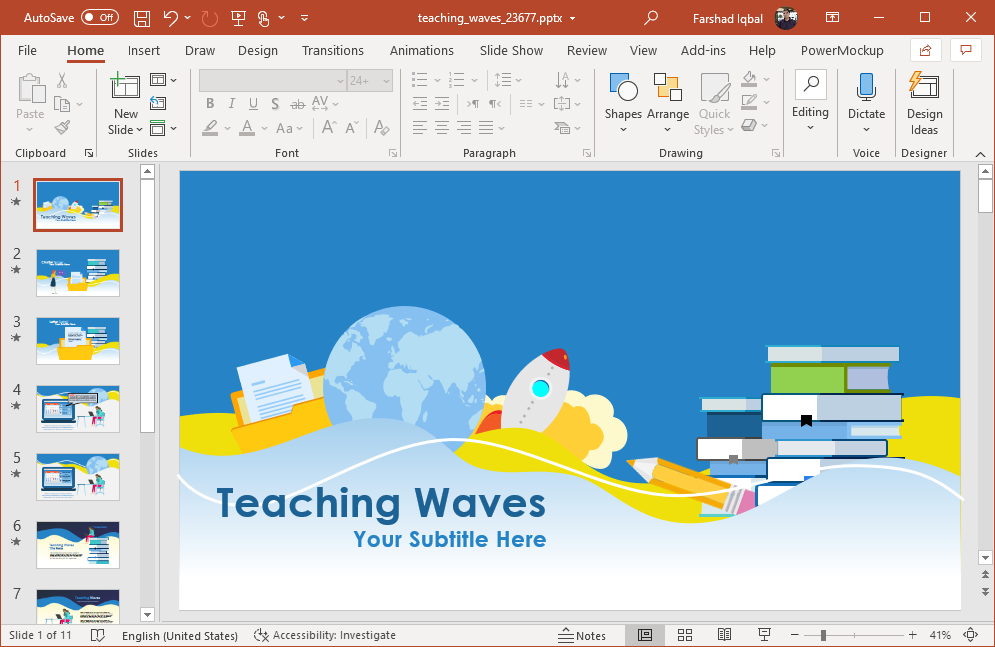Toggle the AutoSave switch
Screen dimensions: 995x647
point(99,18)
